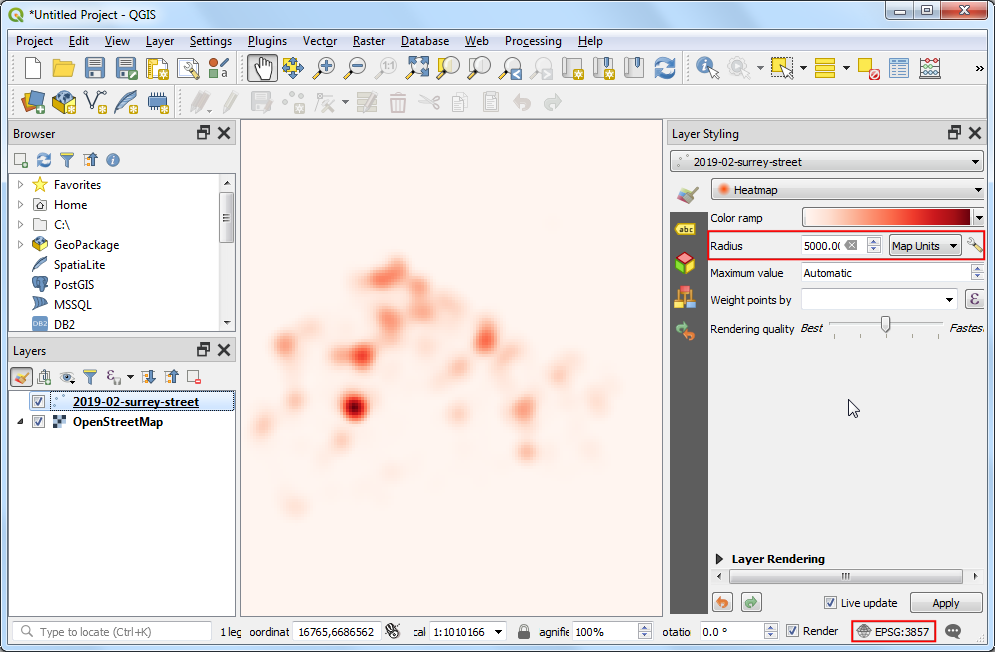Click the Type to locate search field
The width and height of the screenshot is (995, 652).
115,632
